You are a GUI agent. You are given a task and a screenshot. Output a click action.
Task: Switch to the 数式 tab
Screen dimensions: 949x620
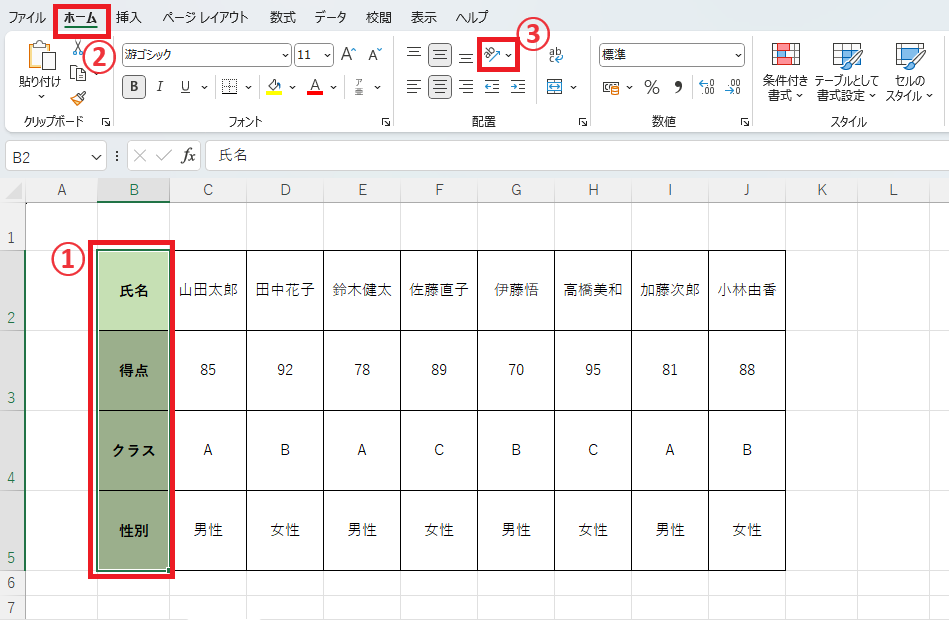(283, 18)
